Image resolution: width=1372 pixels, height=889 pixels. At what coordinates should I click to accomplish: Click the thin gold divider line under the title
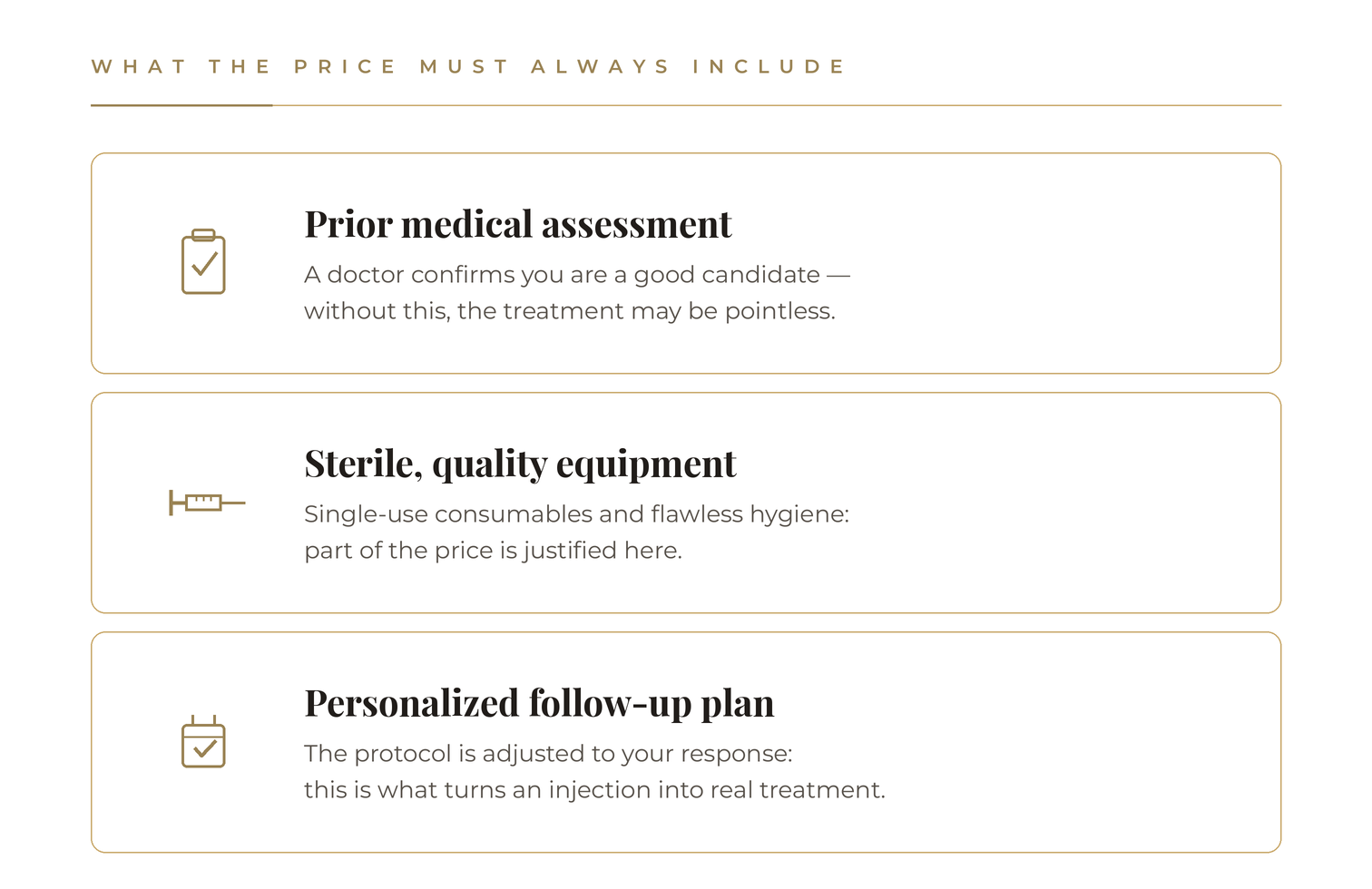[777, 105]
